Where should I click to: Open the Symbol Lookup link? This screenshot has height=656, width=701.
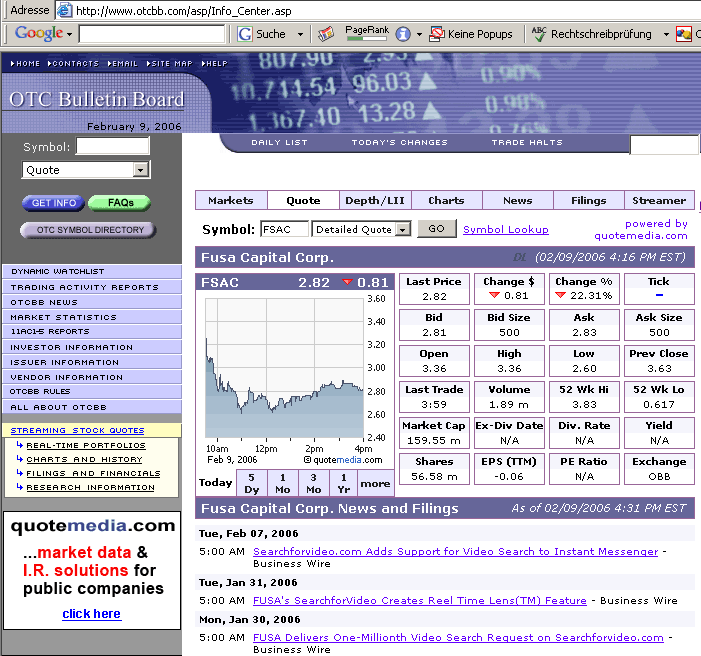coord(505,229)
